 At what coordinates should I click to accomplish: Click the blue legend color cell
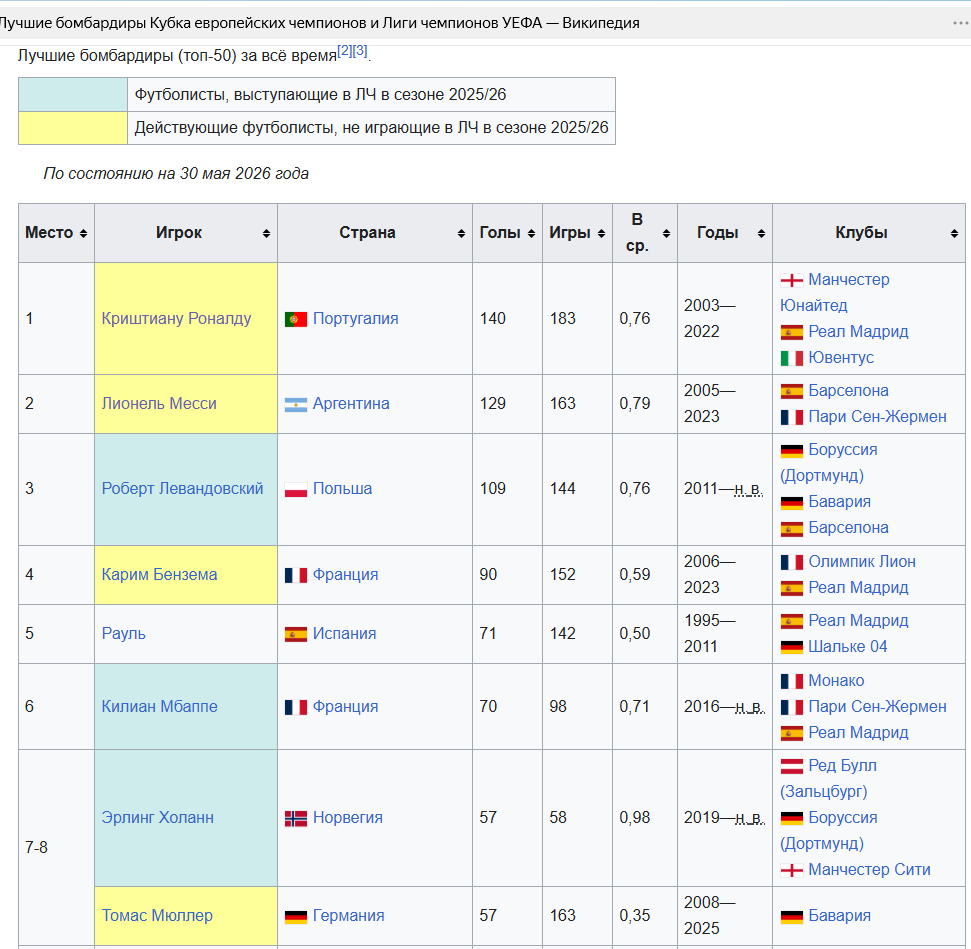(x=73, y=94)
